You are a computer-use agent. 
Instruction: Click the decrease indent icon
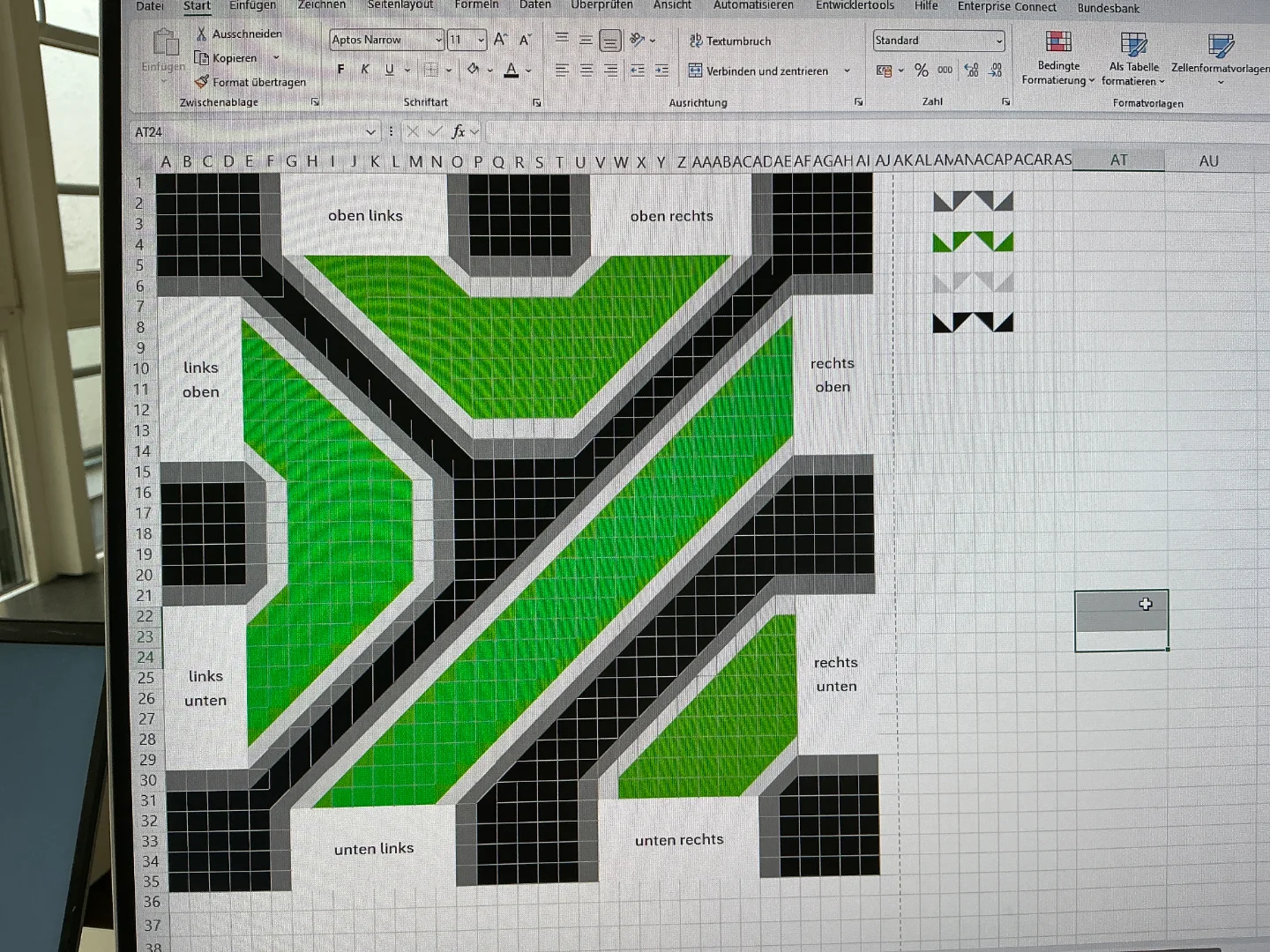click(x=638, y=70)
